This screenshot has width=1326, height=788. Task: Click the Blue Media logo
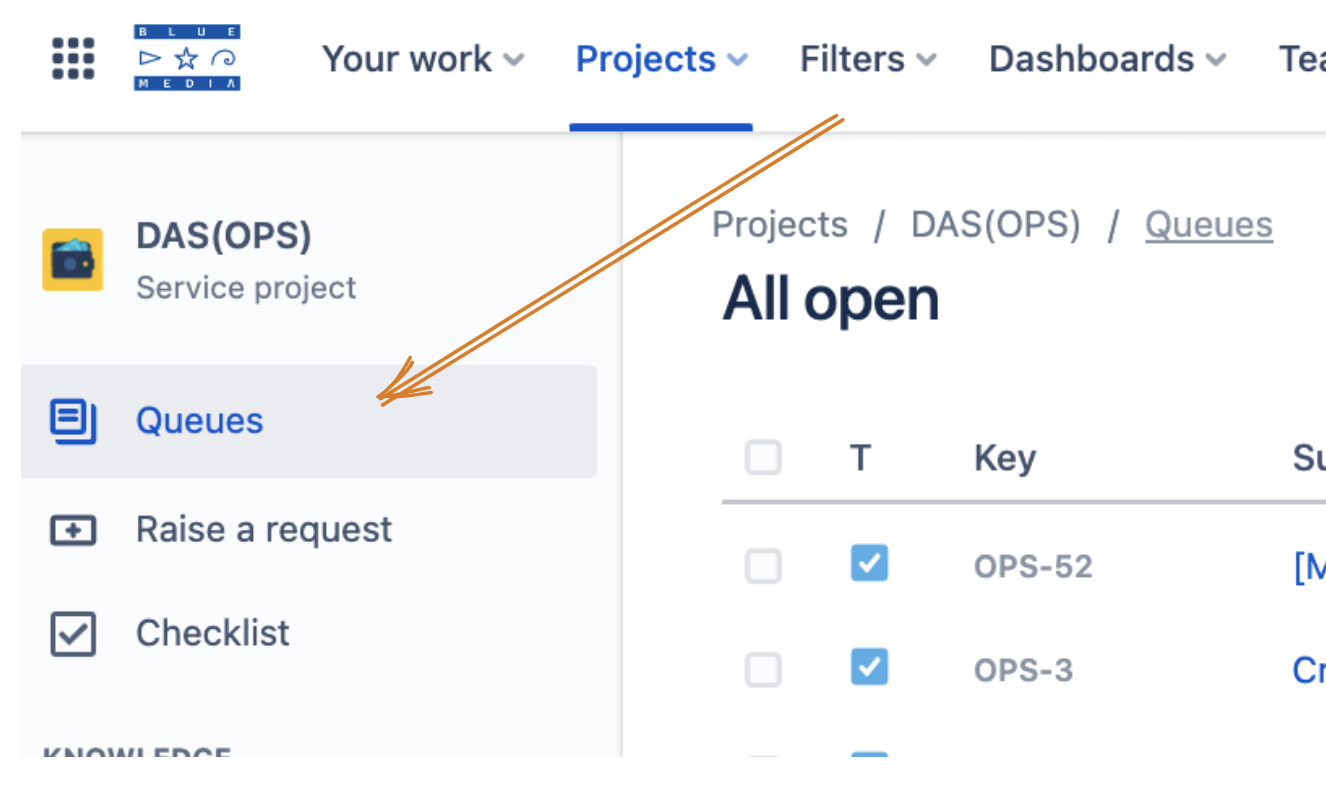coord(187,59)
